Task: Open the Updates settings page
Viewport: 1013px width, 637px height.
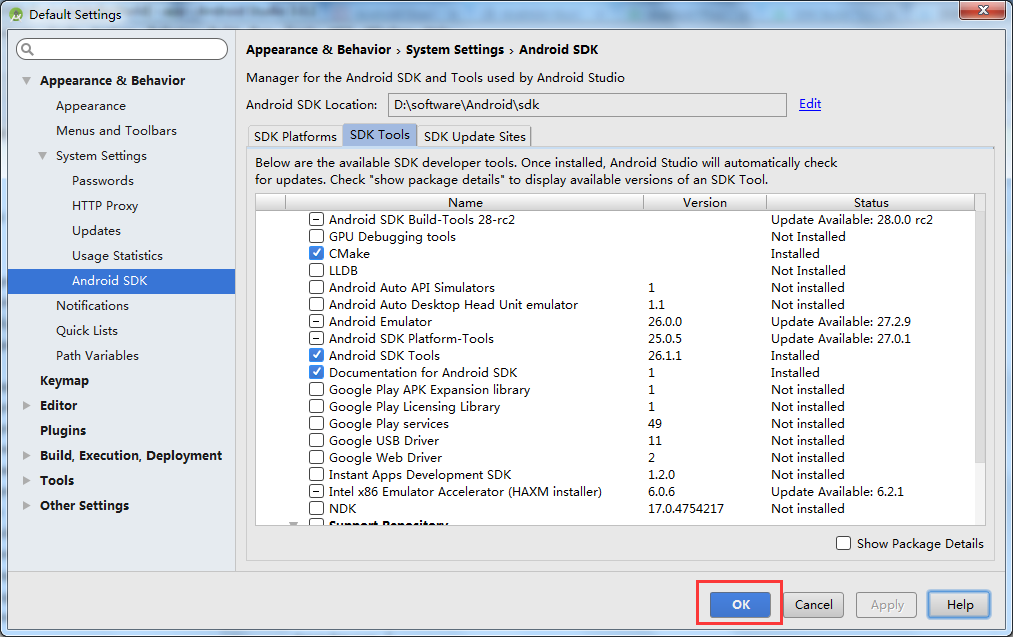Action: pyautogui.click(x=96, y=231)
